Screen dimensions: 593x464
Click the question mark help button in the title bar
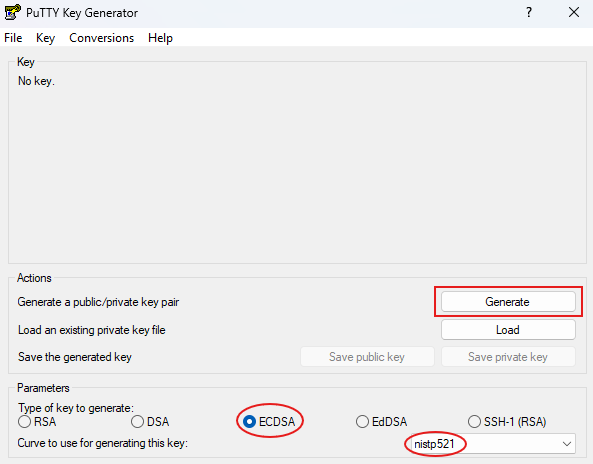(529, 12)
